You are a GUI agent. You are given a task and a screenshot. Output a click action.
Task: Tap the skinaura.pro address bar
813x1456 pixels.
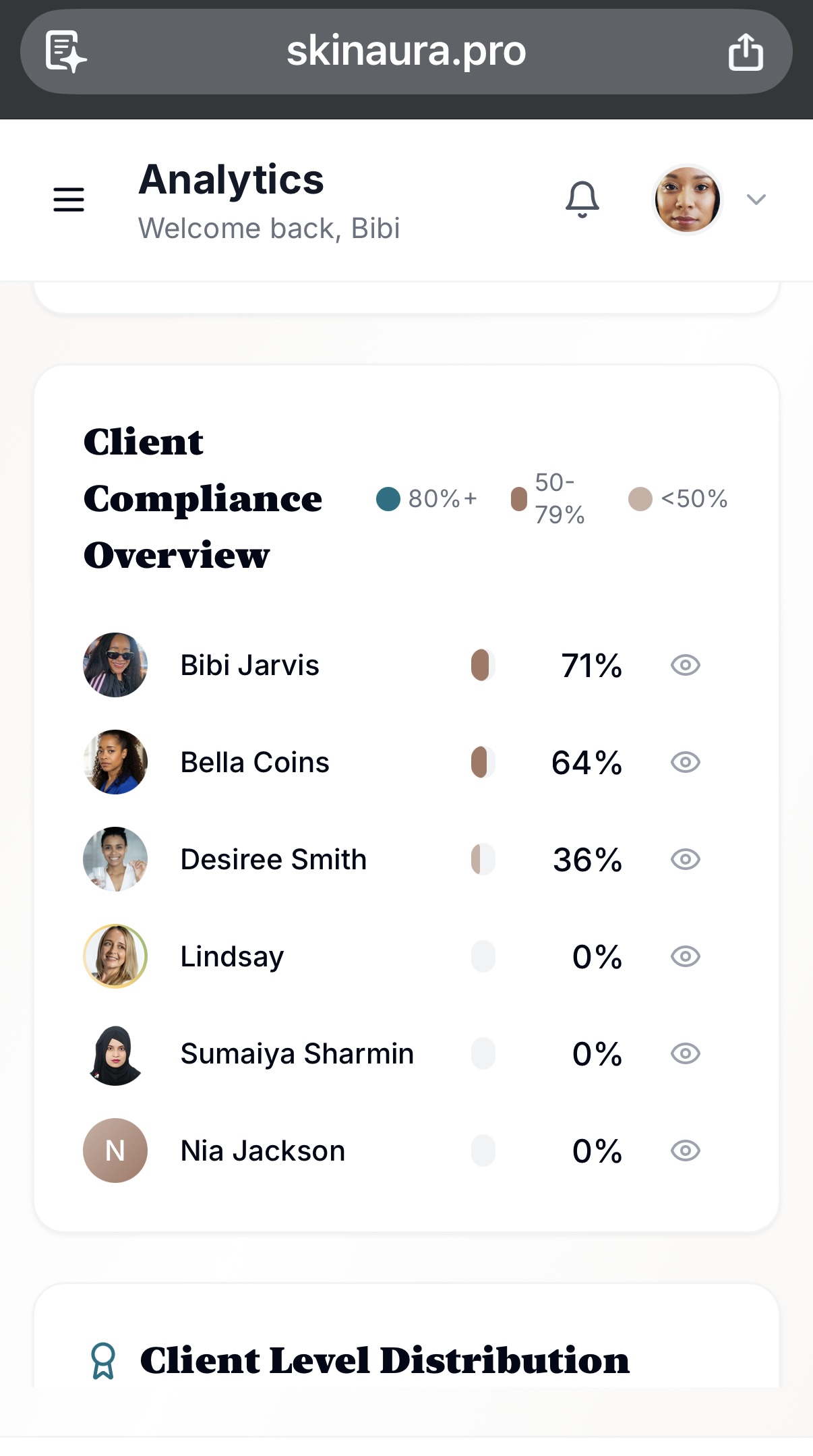click(406, 52)
